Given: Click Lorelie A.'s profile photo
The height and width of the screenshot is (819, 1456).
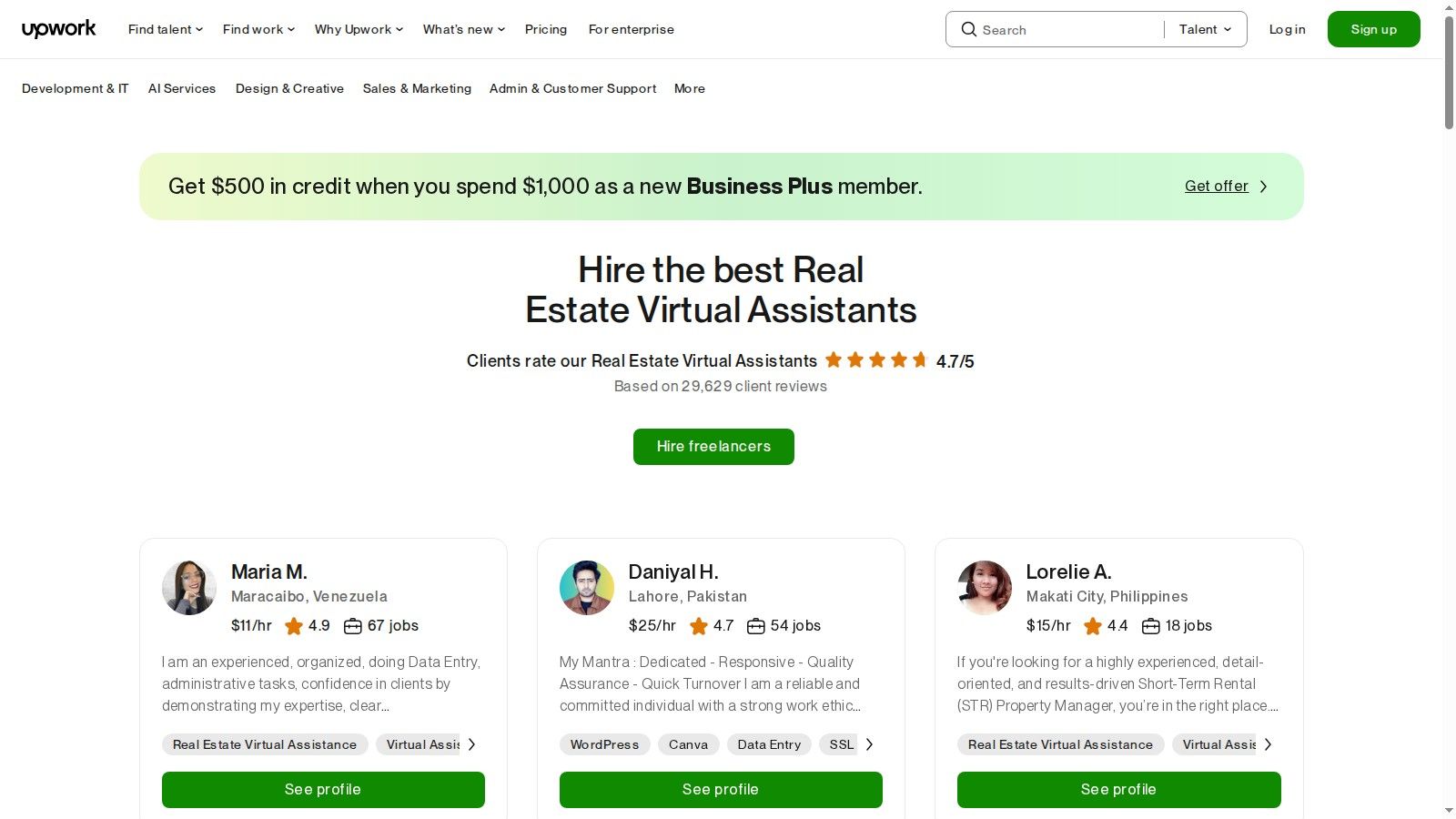Looking at the screenshot, I should tap(984, 588).
